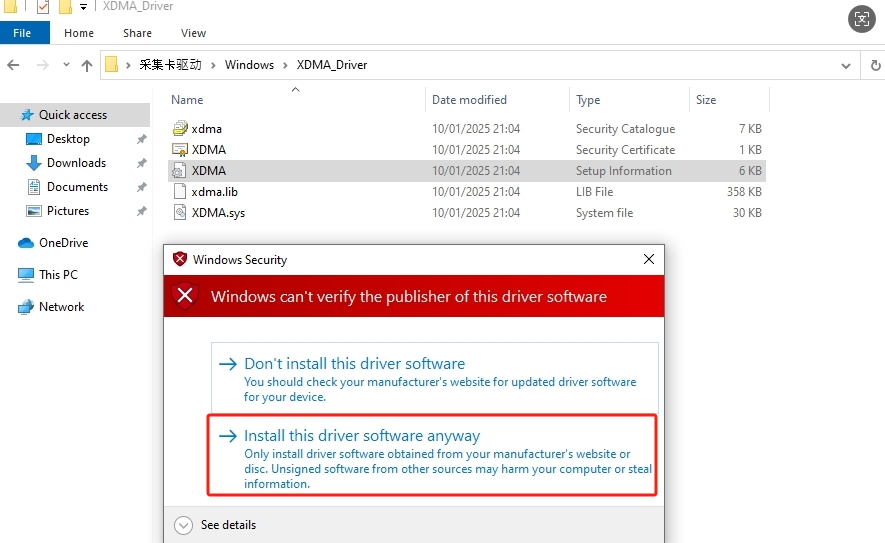
Task: Switch to the Home ribbon tab
Action: click(x=78, y=33)
